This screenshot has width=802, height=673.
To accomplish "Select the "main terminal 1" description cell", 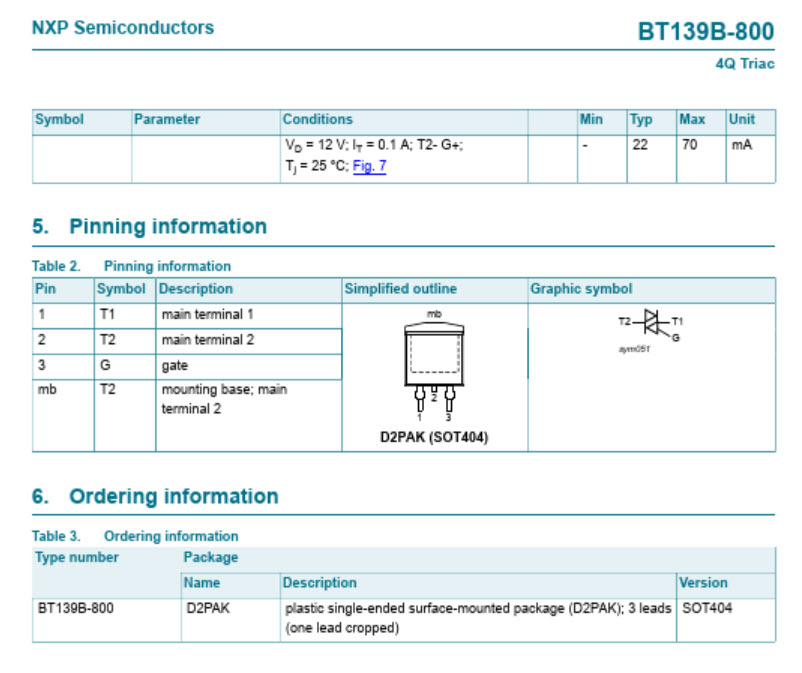I will point(208,314).
